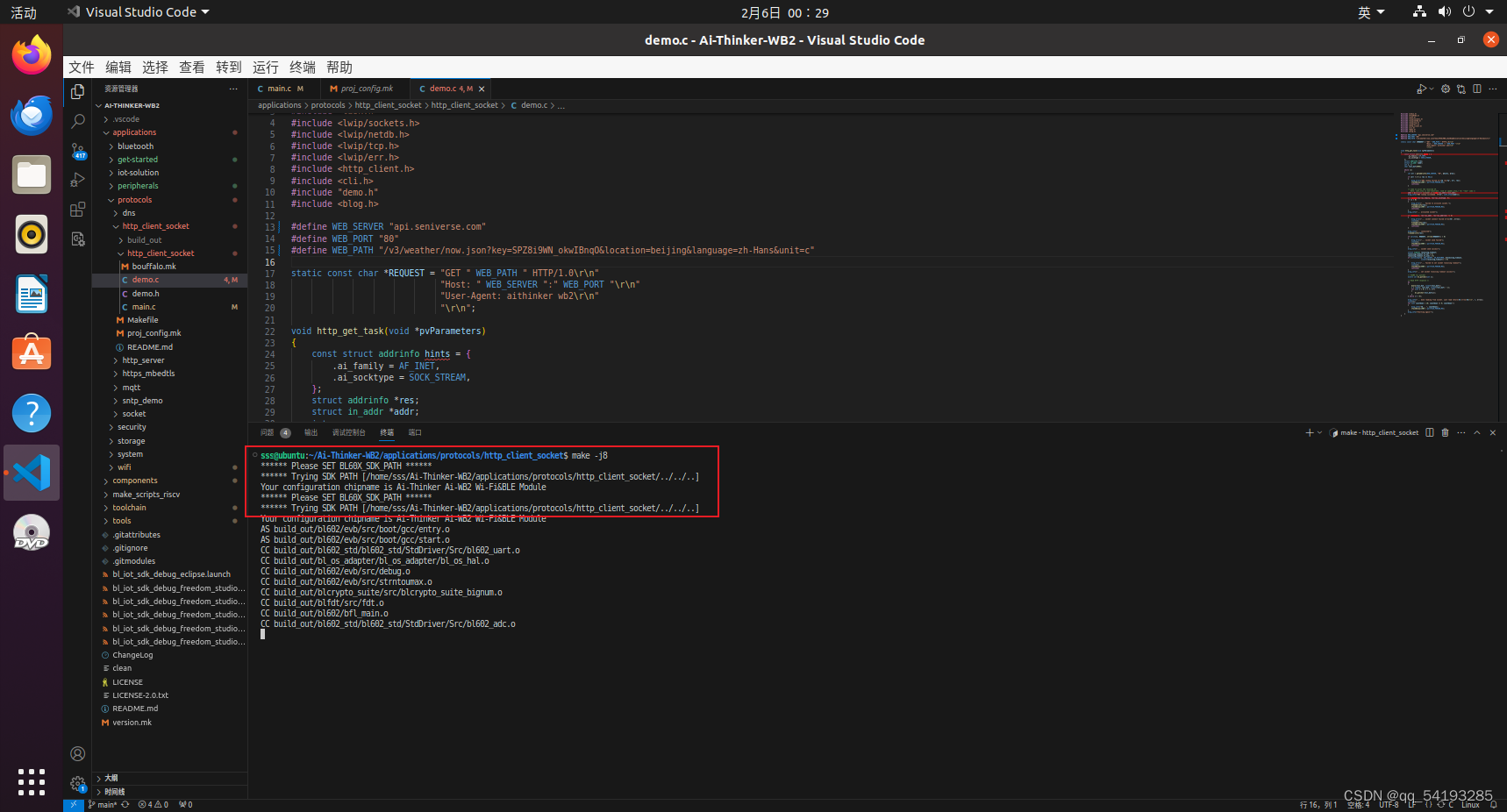Open the 帮助 (Help) menu
The image size is (1507, 812).
tap(339, 68)
